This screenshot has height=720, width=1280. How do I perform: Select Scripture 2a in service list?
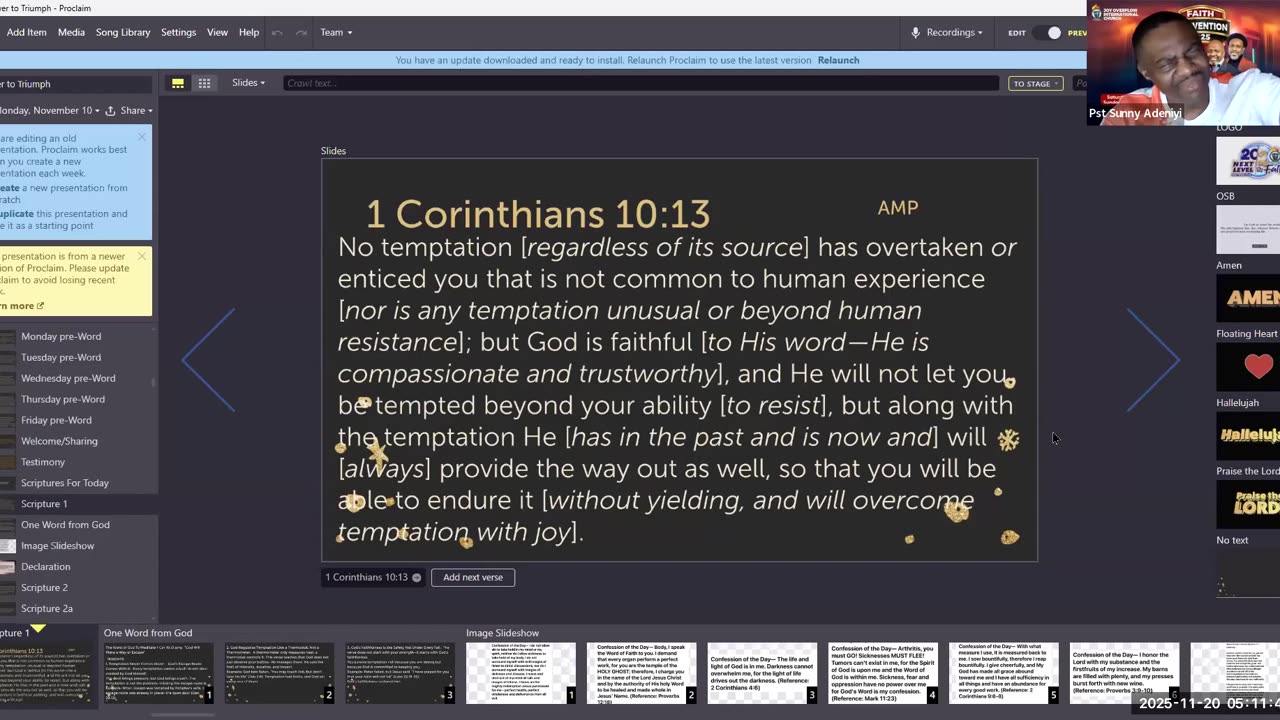[x=47, y=609]
